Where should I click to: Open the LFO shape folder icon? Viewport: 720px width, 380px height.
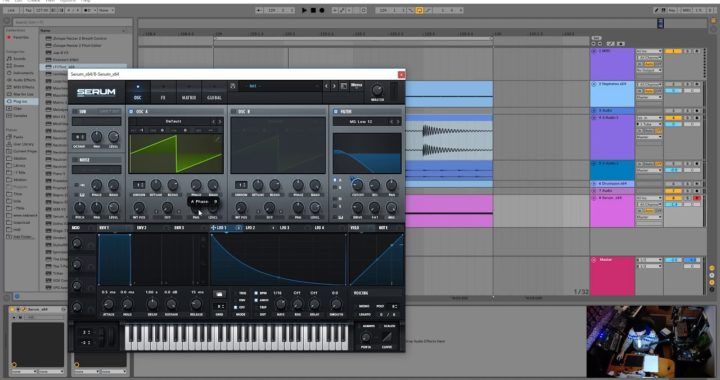219,294
